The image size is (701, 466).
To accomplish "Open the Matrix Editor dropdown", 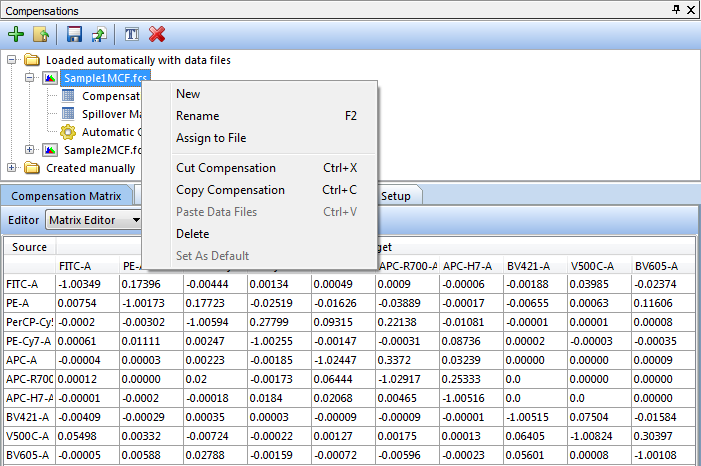I will 95,220.
